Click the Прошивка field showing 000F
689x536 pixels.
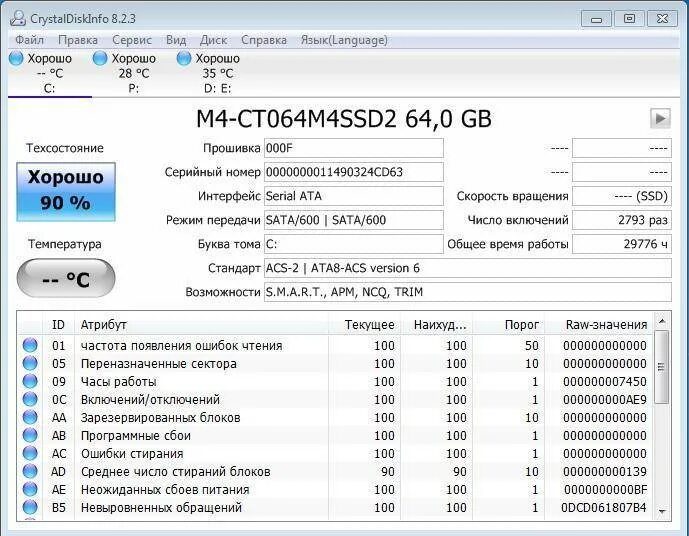pos(353,148)
